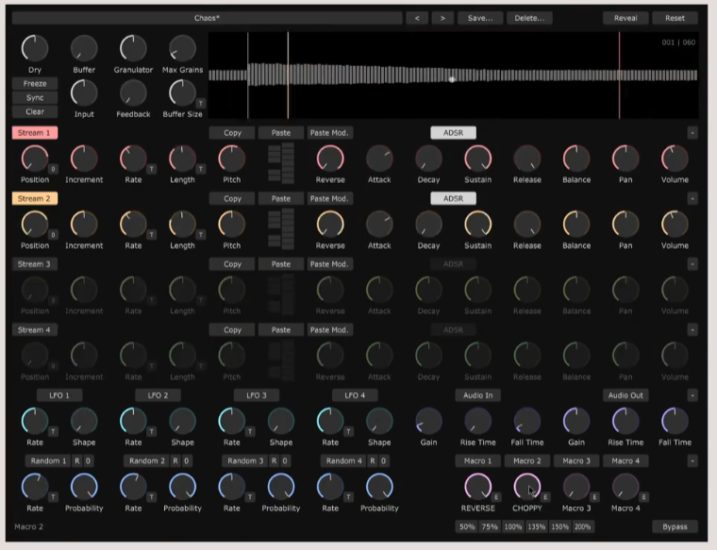Click the Random 3 Rate knob
The image size is (717, 550).
pos(232,487)
